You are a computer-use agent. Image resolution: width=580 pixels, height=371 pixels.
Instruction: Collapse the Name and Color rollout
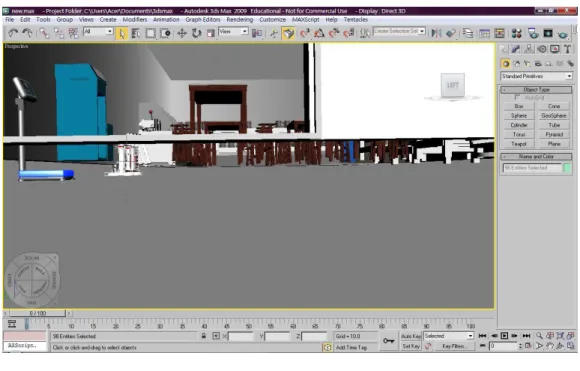tap(536, 156)
